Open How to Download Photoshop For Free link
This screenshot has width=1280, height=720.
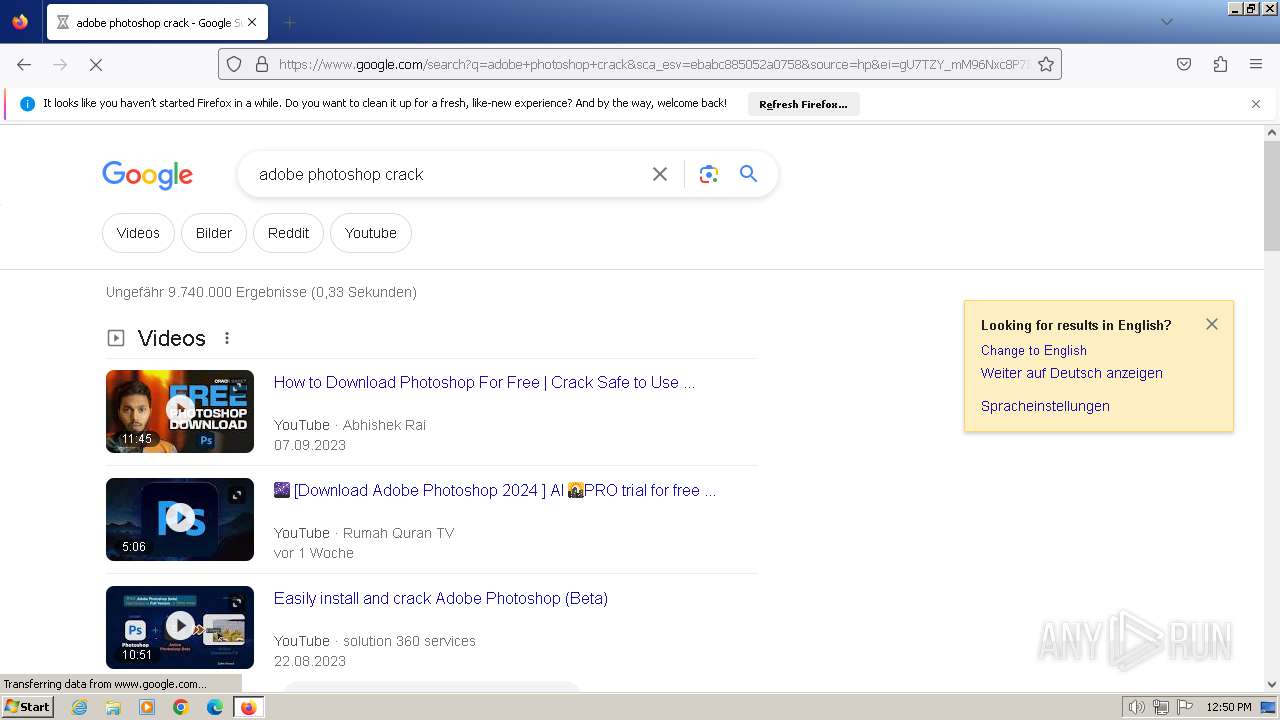pyautogui.click(x=484, y=382)
